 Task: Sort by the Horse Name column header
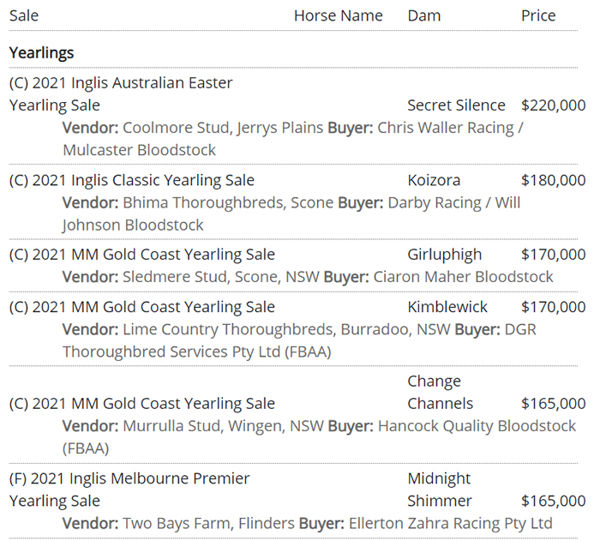pyautogui.click(x=338, y=16)
